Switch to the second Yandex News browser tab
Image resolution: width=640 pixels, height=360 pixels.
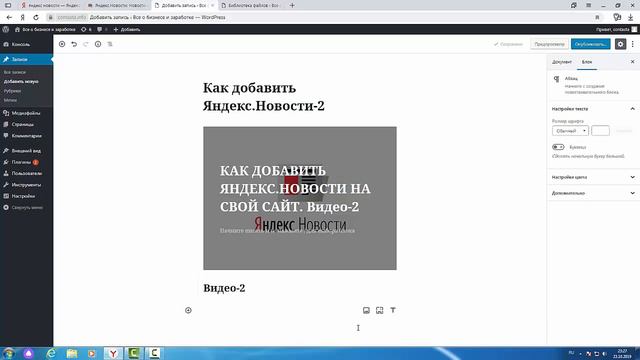coord(117,5)
